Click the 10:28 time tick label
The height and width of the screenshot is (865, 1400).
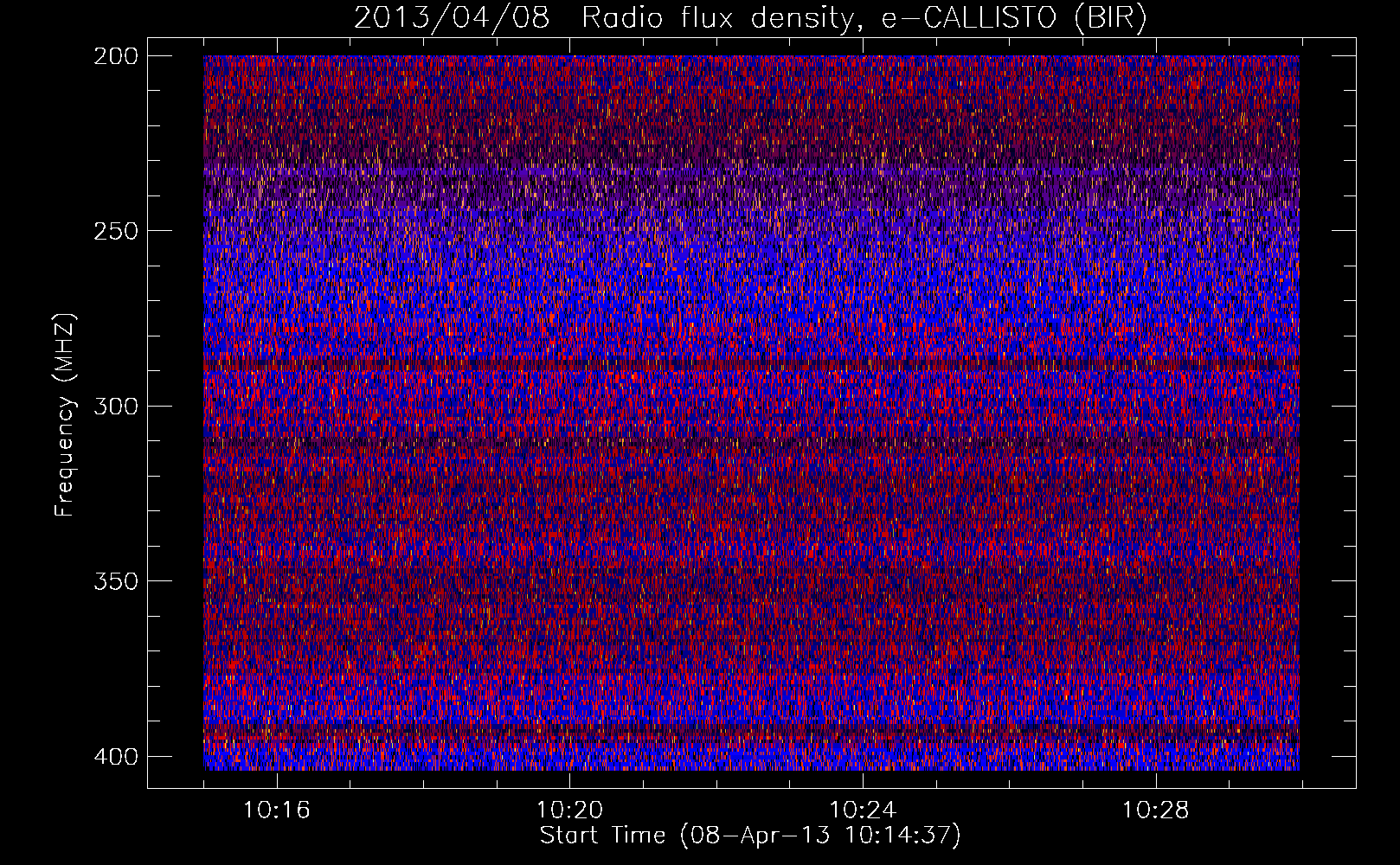pos(1156,811)
